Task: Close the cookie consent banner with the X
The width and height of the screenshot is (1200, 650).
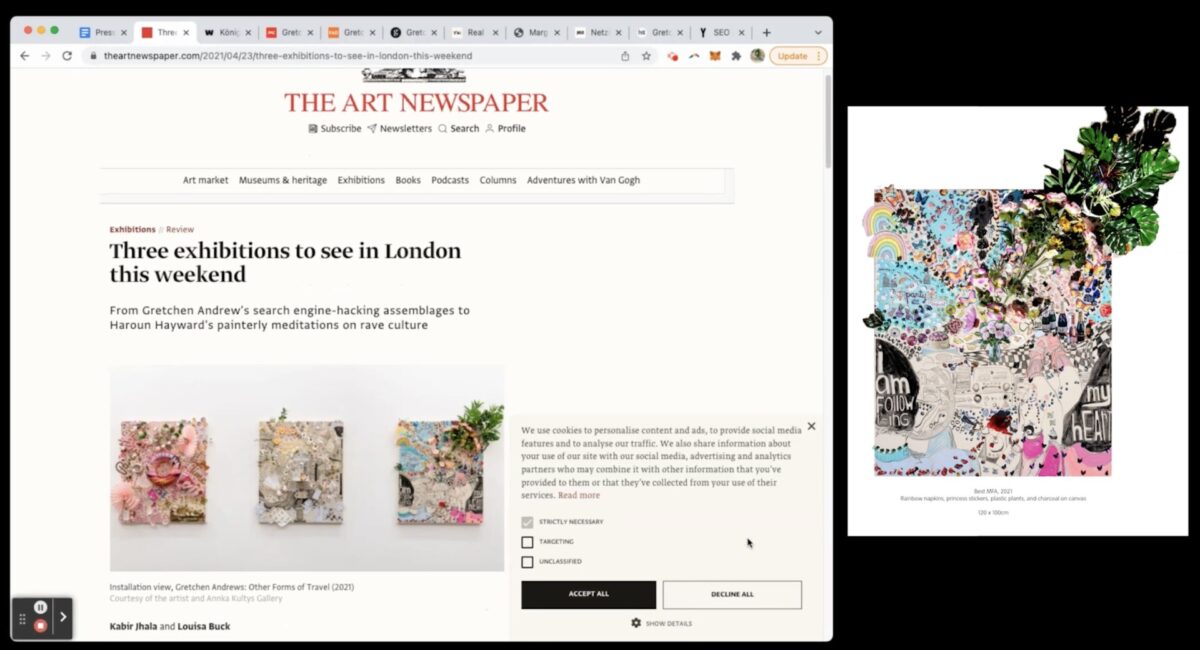Action: click(811, 426)
